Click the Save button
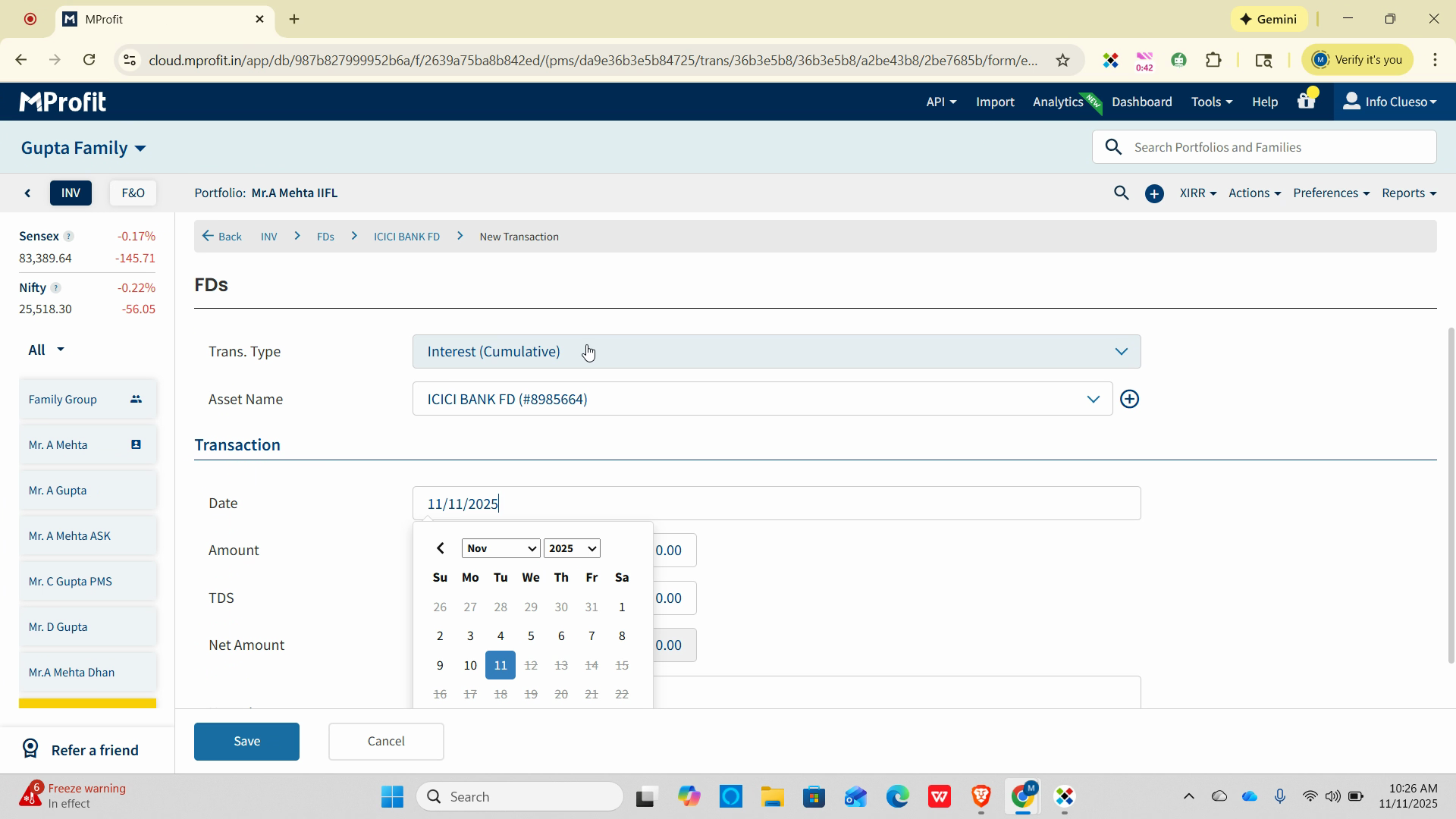The height and width of the screenshot is (819, 1456). pyautogui.click(x=246, y=741)
